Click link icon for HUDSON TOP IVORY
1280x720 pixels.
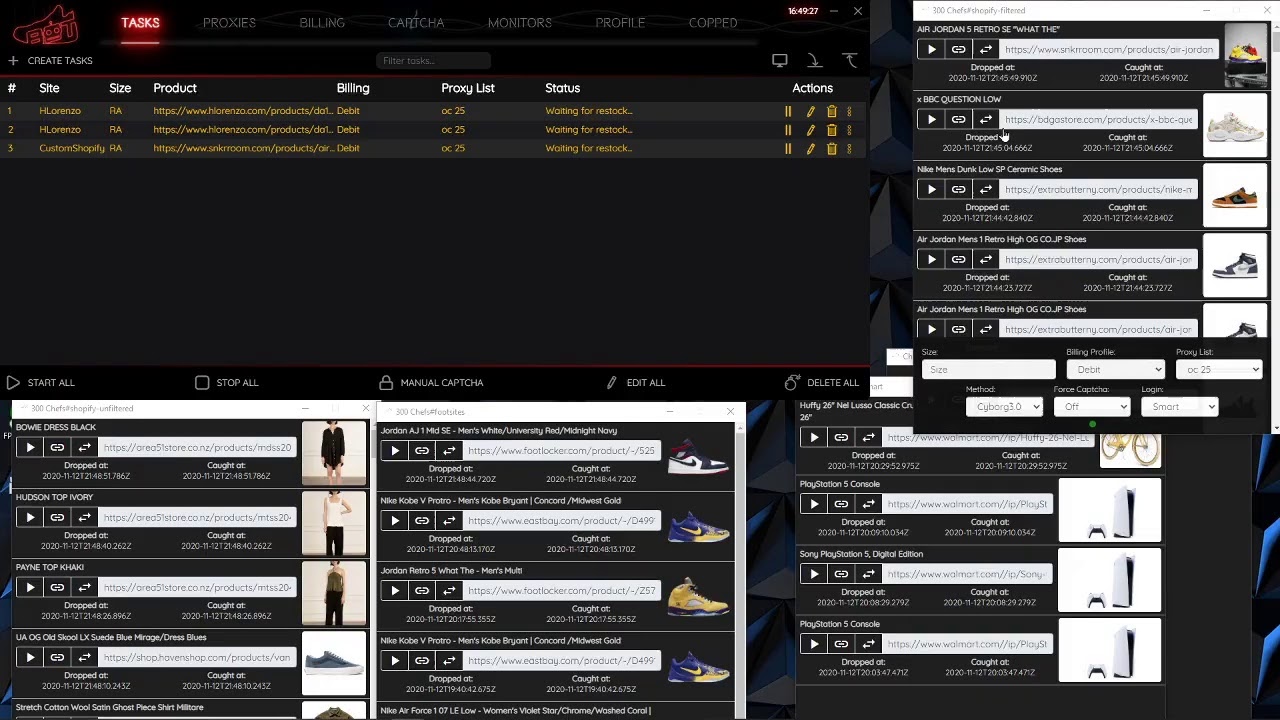point(57,517)
